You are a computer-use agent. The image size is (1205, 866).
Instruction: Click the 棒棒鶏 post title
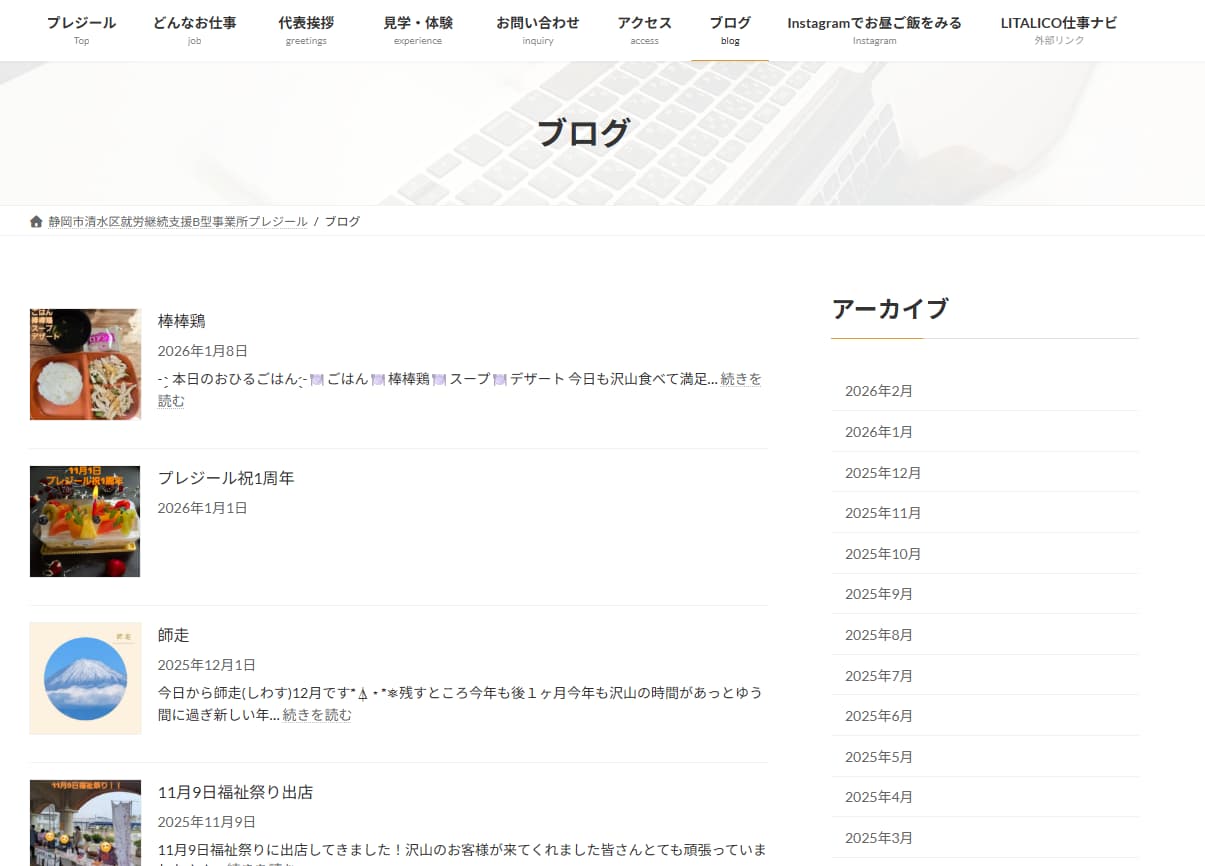click(181, 321)
